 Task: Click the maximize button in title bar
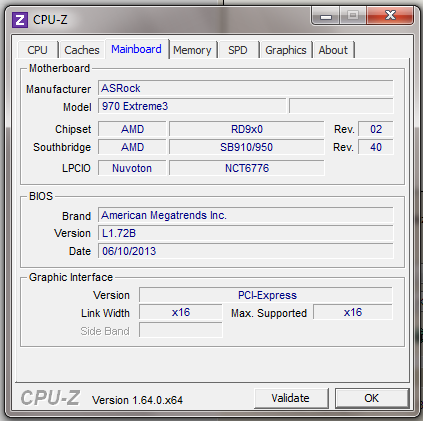tap(353, 16)
